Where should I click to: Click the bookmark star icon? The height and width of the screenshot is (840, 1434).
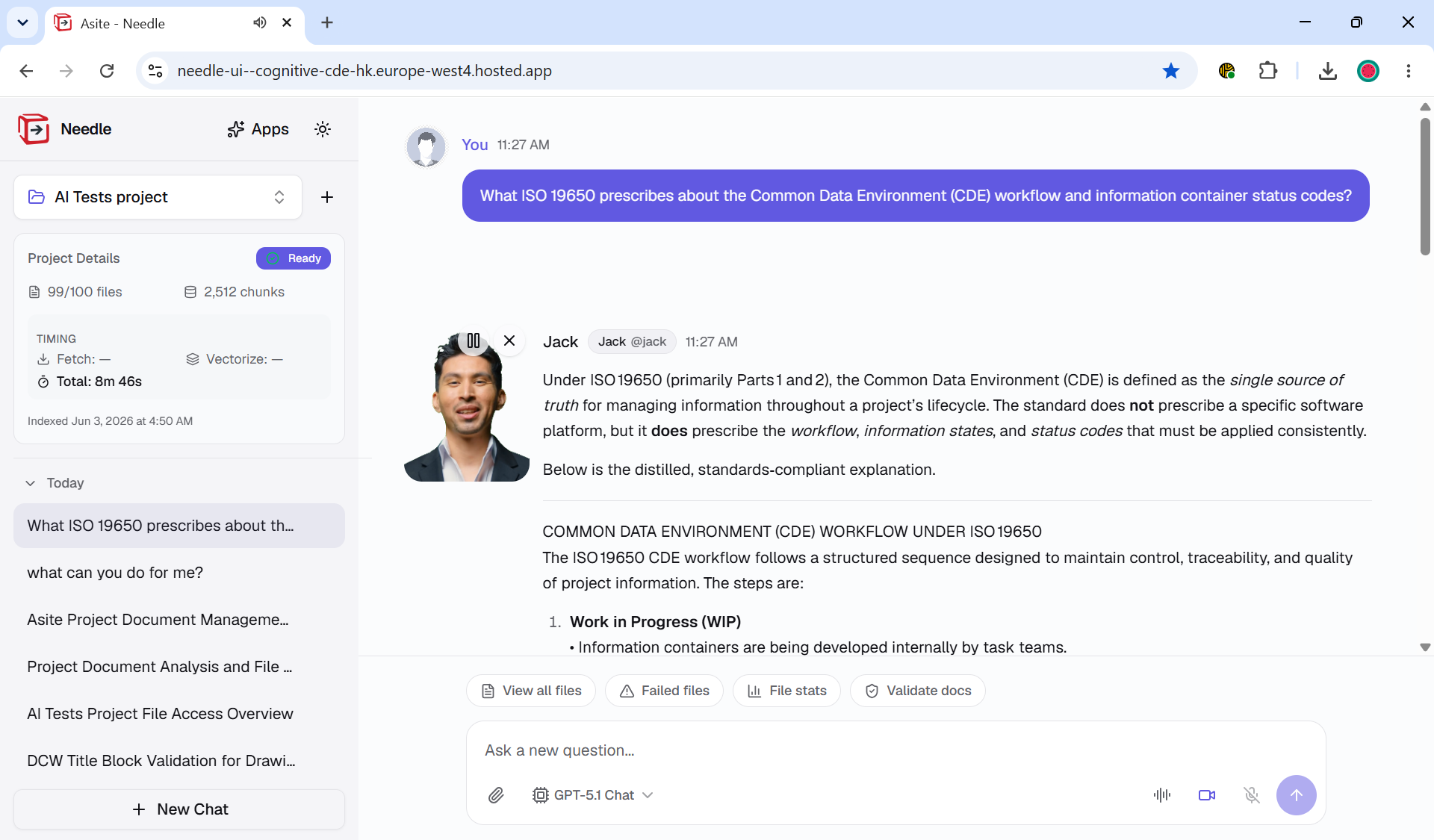[1171, 71]
